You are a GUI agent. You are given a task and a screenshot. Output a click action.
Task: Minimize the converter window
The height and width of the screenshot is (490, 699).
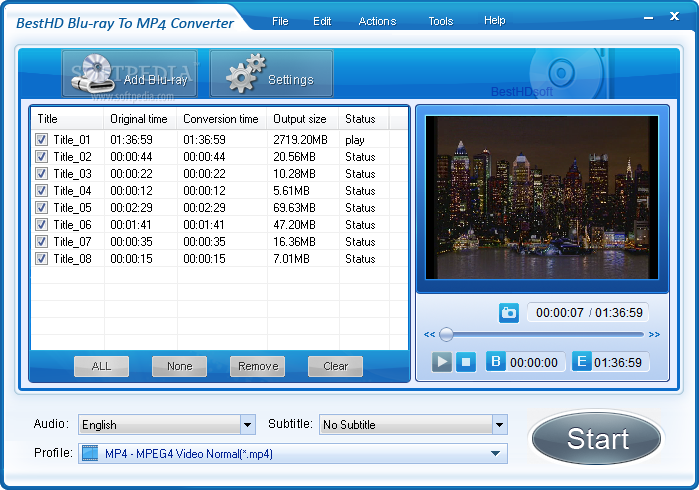tap(649, 18)
